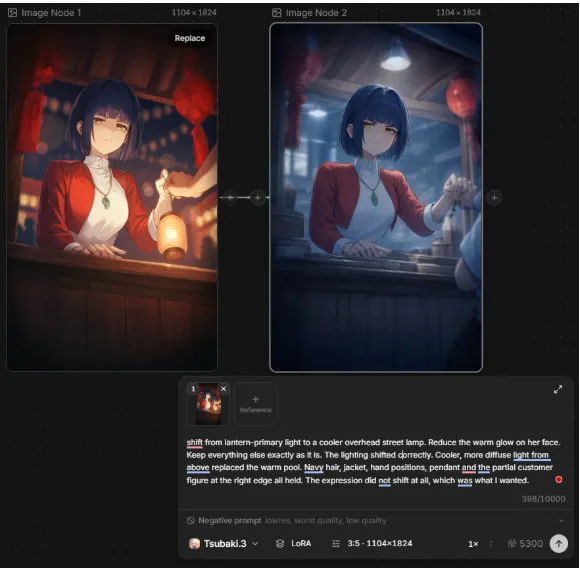Select the Image Node 2 title label
Viewport: 580px width, 568px height.
coord(316,13)
